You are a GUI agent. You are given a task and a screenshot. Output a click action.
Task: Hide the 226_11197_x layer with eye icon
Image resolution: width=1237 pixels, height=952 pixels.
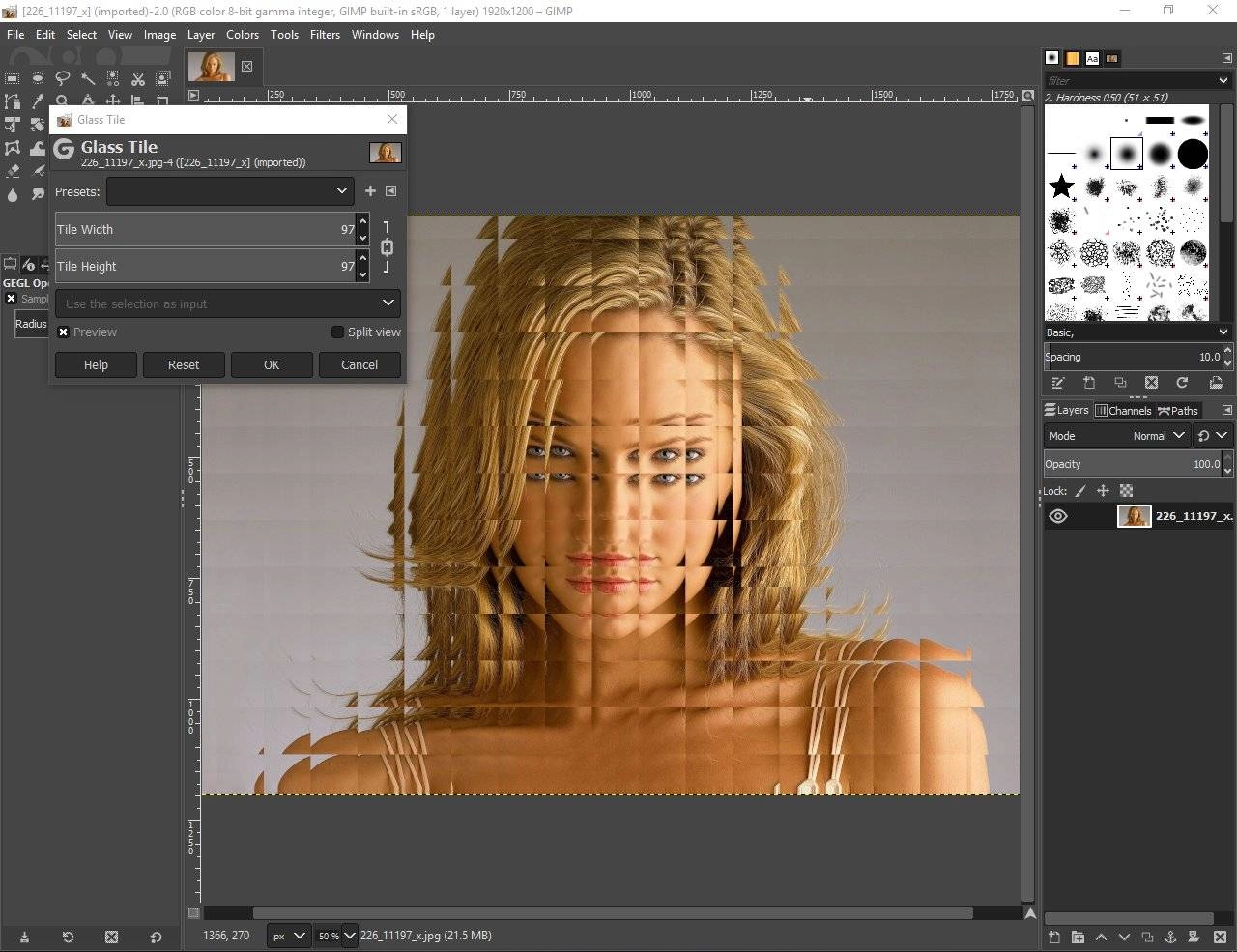[x=1058, y=516]
